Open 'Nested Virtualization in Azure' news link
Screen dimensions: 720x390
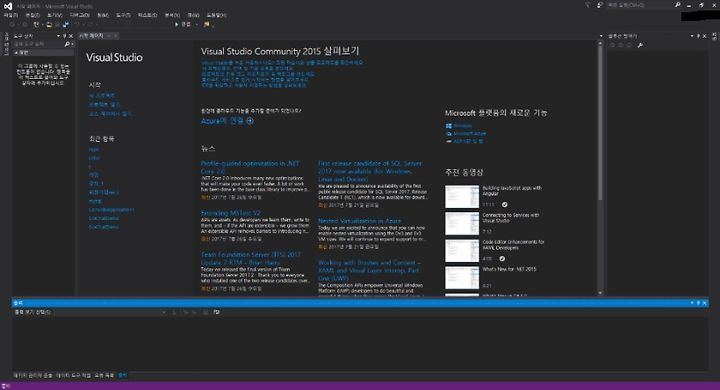pos(359,221)
